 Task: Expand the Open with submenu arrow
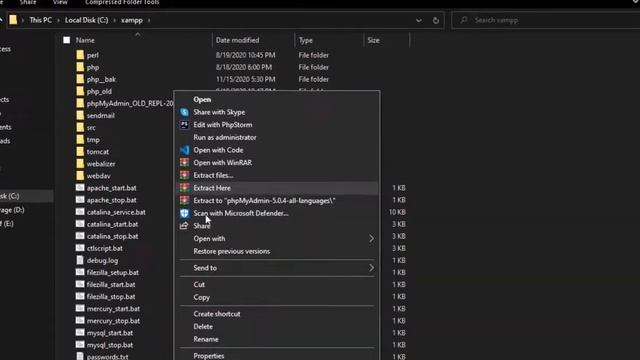tap(371, 238)
